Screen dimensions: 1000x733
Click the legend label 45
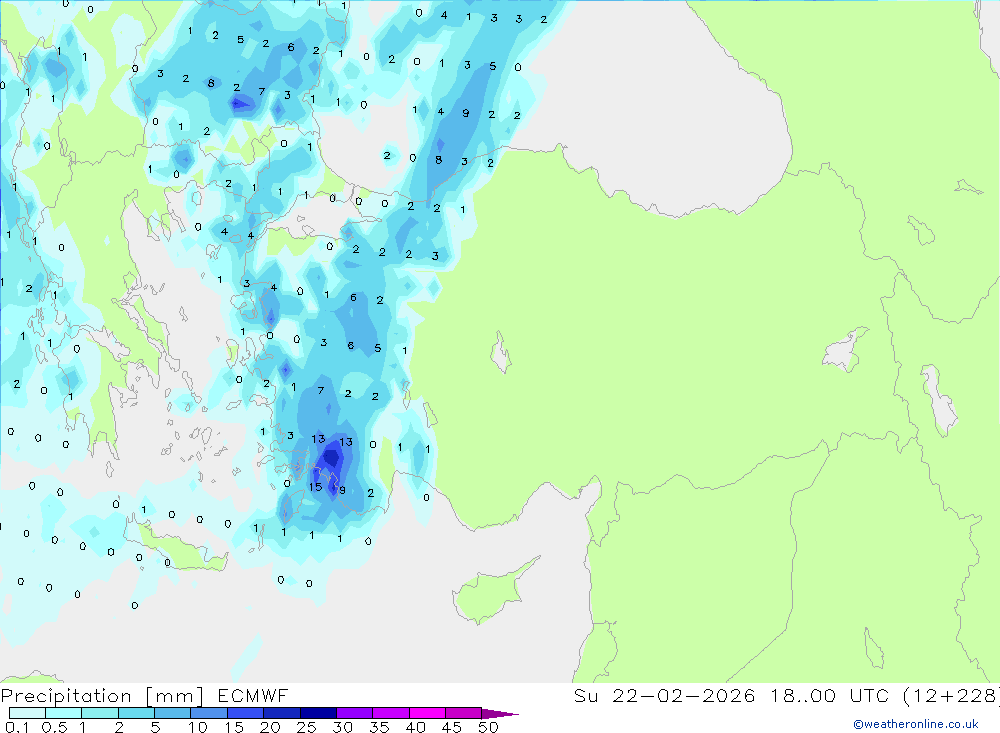click(452, 727)
